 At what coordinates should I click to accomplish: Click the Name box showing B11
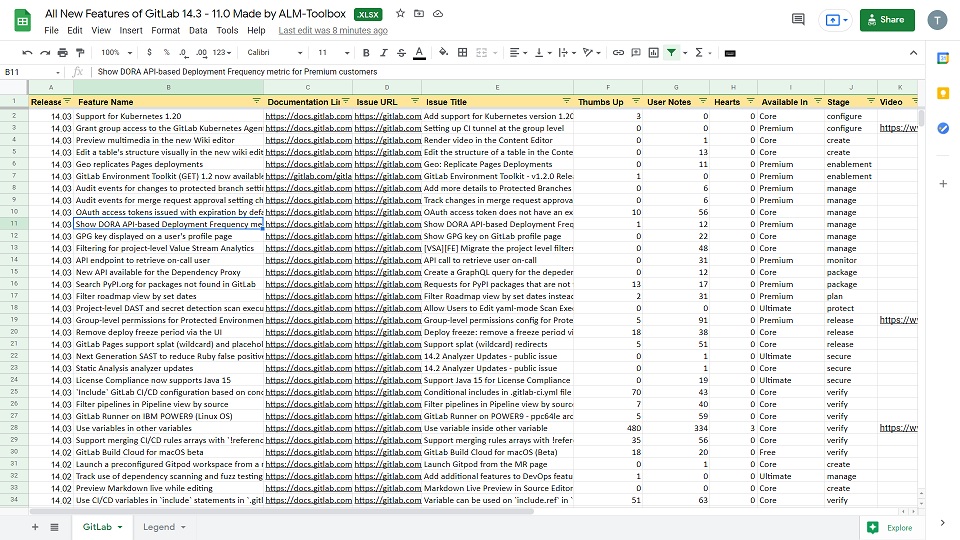click(x=32, y=72)
